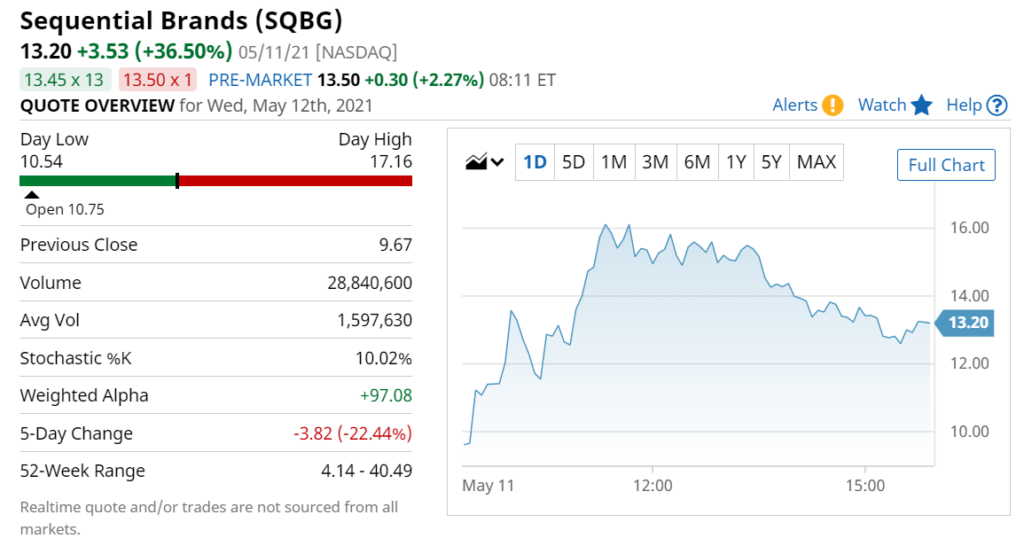
Task: Click the chart type area icon
Action: (x=476, y=161)
